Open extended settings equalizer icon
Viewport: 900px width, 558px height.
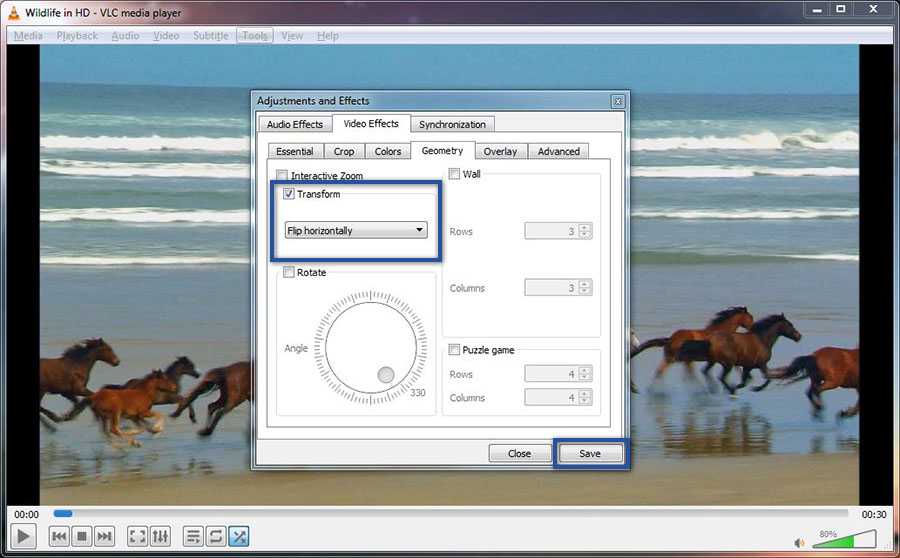point(161,537)
